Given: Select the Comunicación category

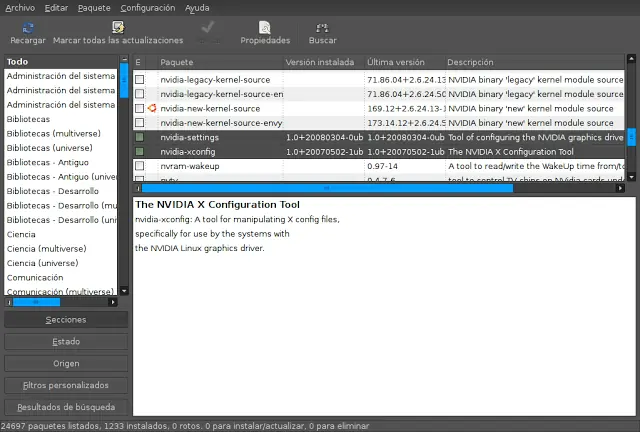Looking at the screenshot, I should [61, 278].
